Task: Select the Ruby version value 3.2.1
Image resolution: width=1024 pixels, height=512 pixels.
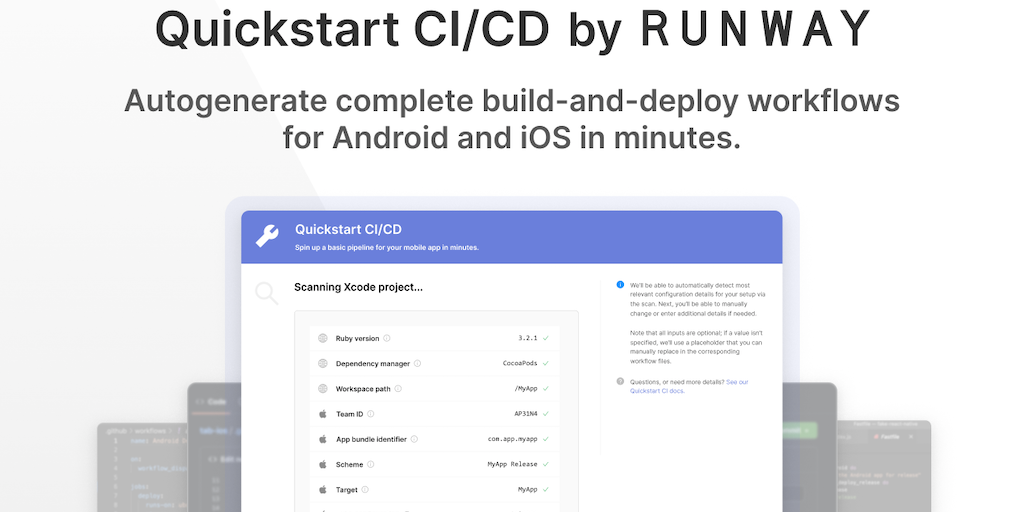Action: pos(528,338)
